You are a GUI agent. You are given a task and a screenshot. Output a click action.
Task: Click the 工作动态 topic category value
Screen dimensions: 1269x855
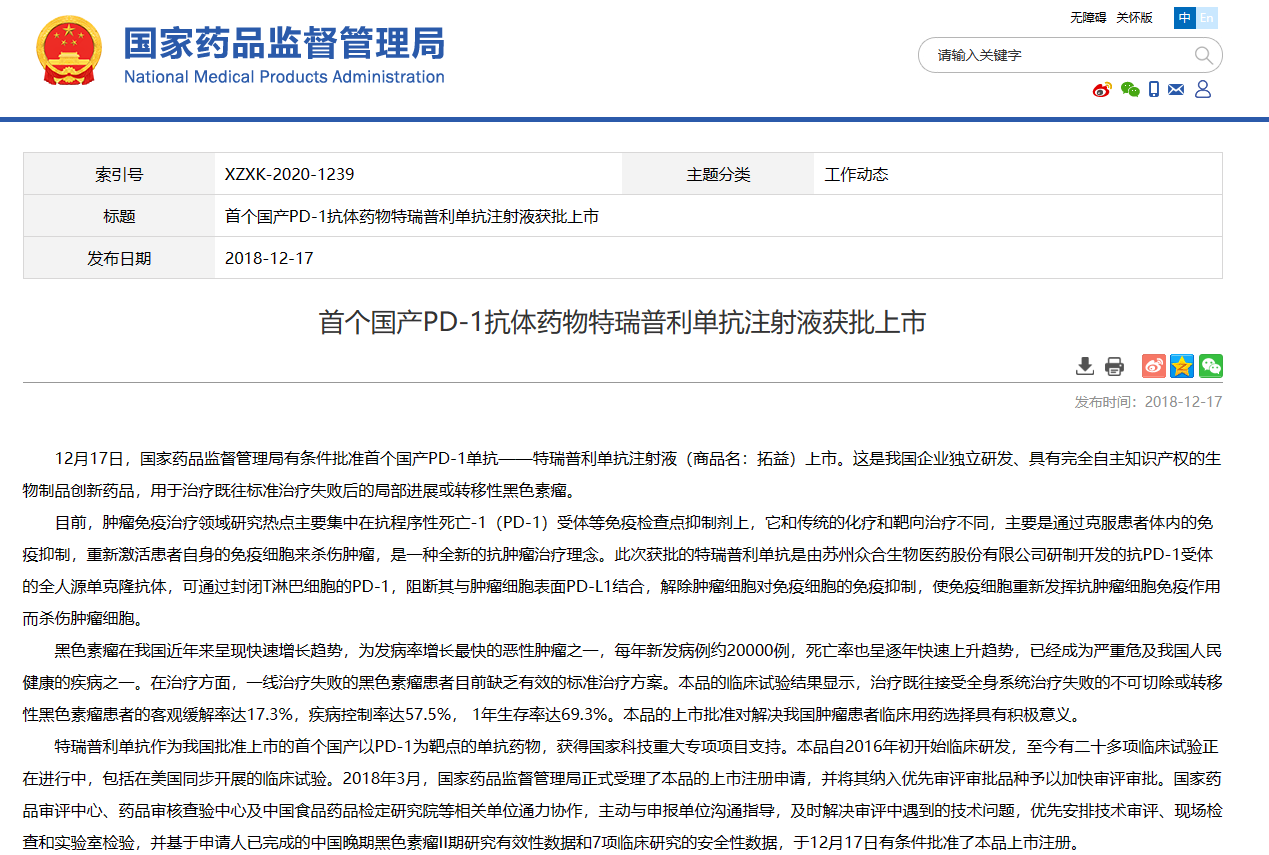856,174
